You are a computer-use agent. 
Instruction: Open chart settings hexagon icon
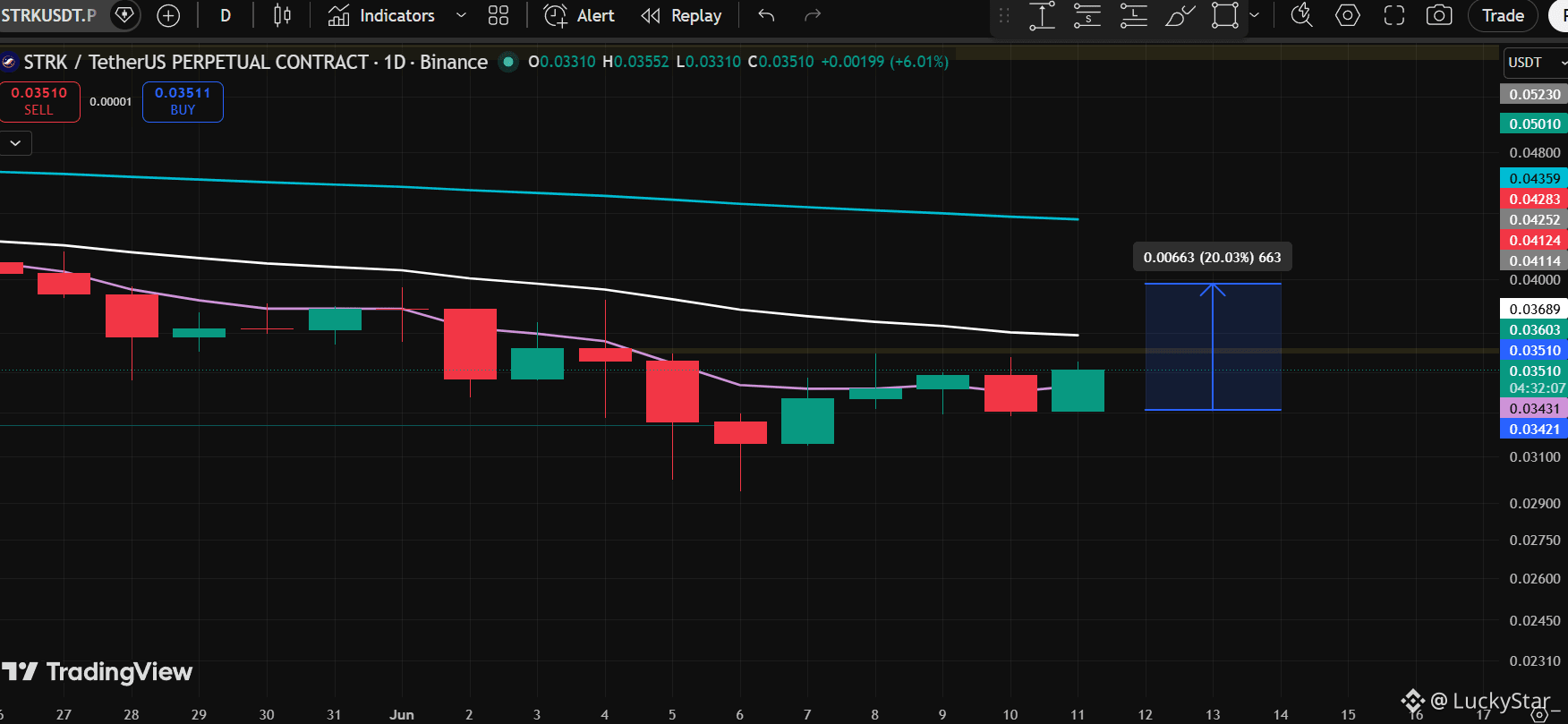[x=1348, y=15]
